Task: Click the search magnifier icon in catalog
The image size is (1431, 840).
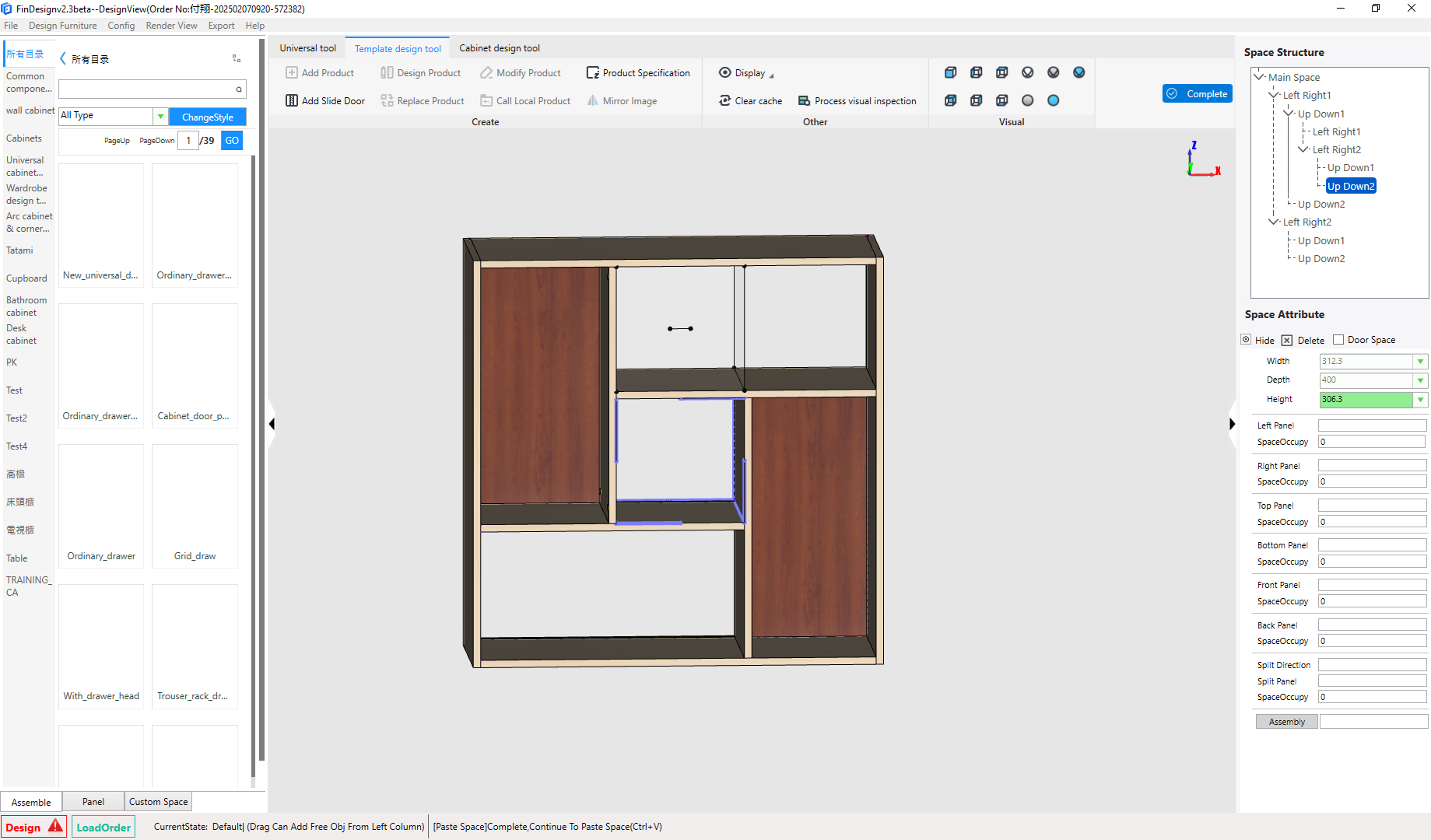Action: coord(239,89)
